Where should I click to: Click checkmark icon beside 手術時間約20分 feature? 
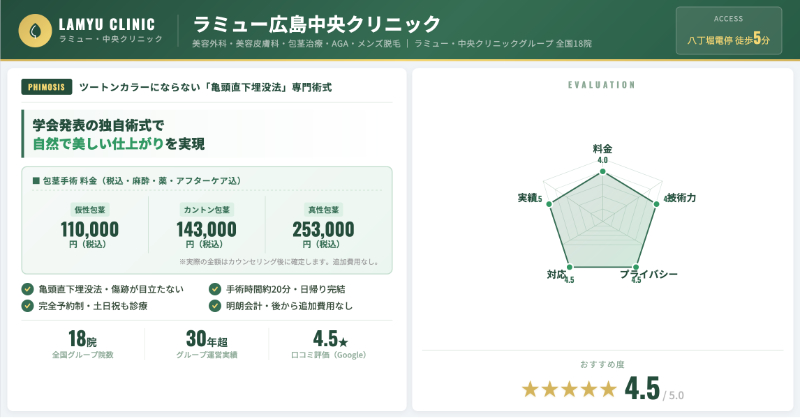215,290
